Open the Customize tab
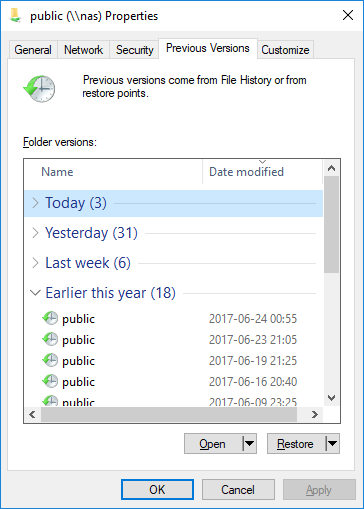 285,50
